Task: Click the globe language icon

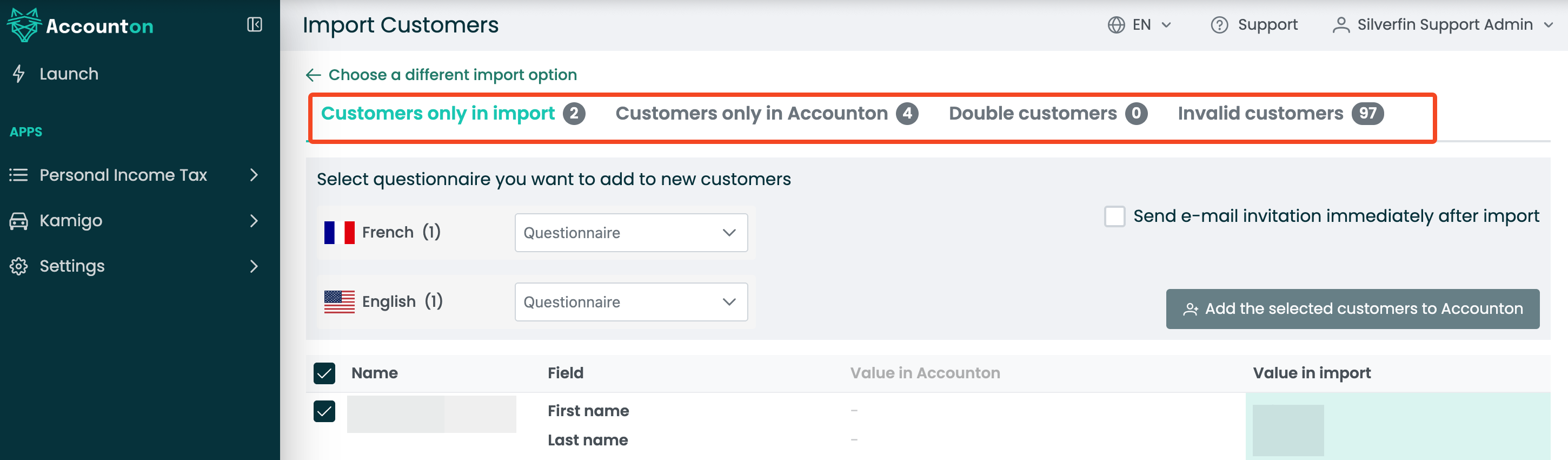Action: pyautogui.click(x=1116, y=25)
